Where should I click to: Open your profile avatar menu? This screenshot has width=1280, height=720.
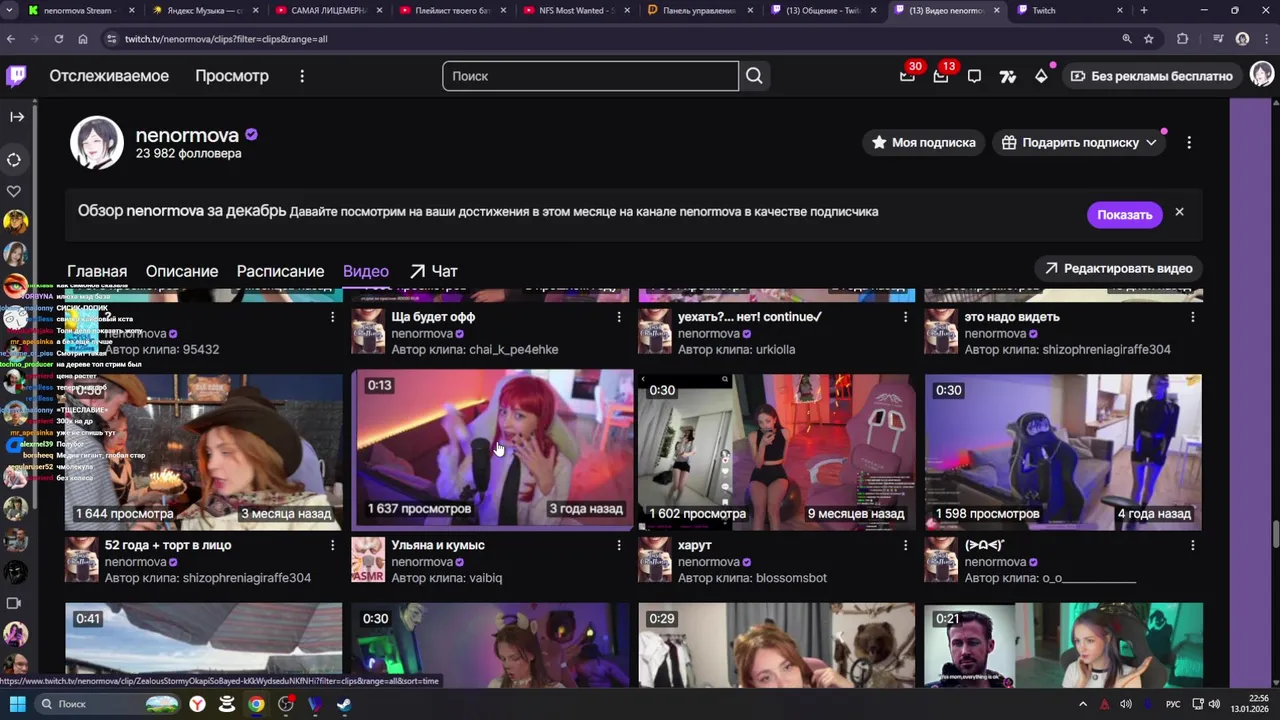click(x=1262, y=76)
